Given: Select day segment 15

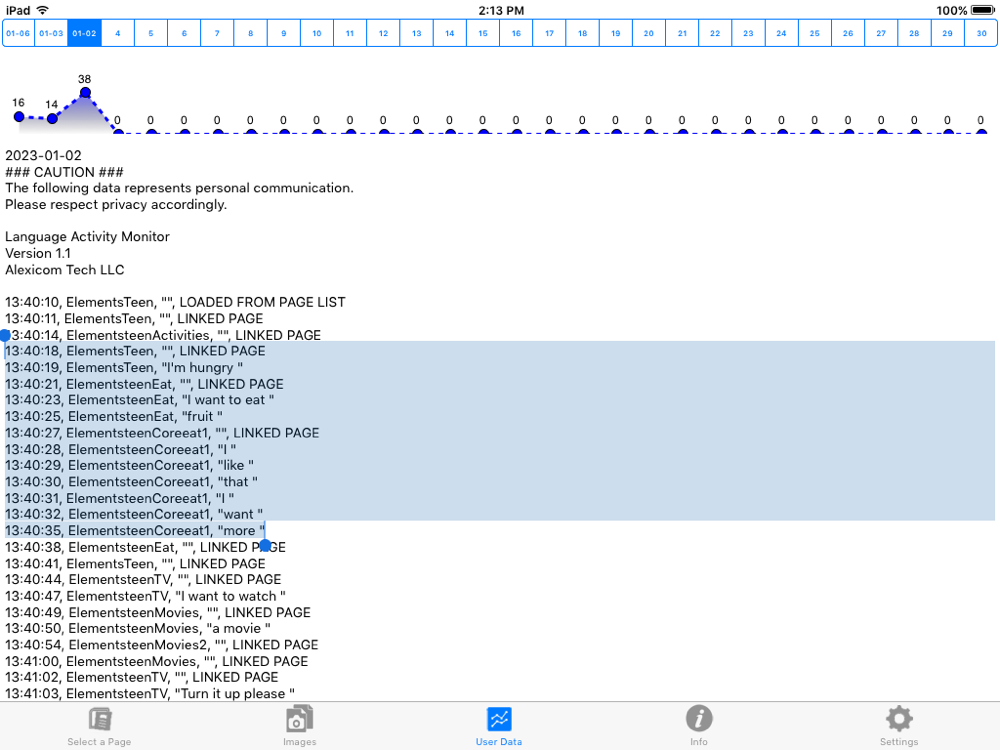Looking at the screenshot, I should tap(483, 33).
